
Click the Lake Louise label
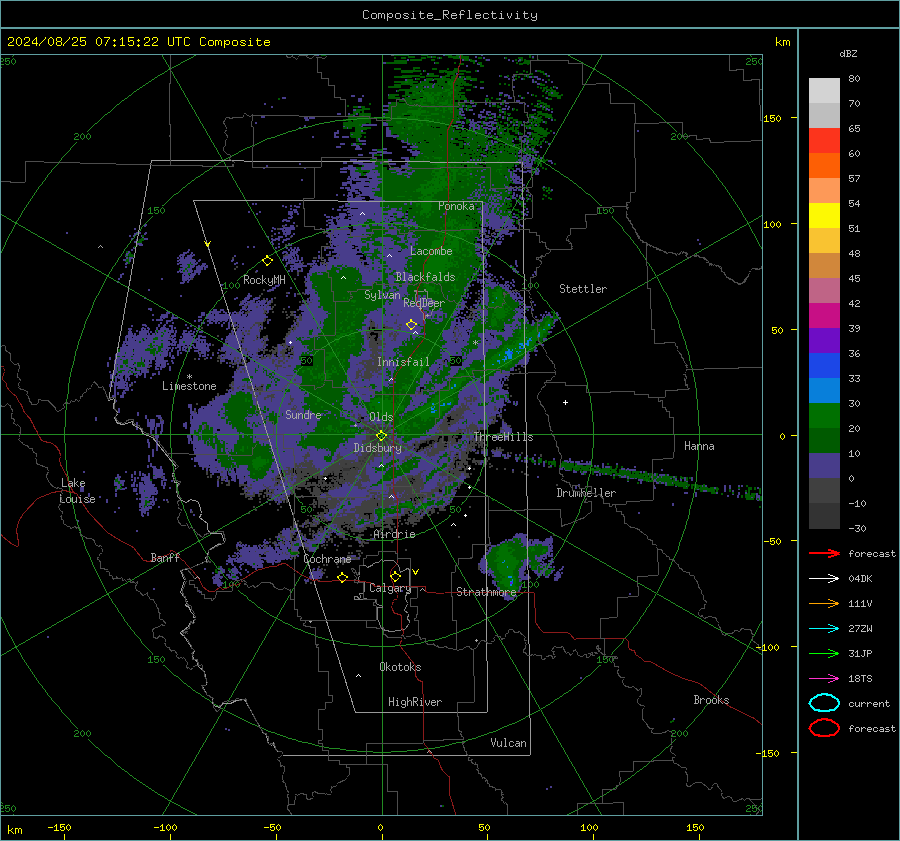pyautogui.click(x=77, y=491)
